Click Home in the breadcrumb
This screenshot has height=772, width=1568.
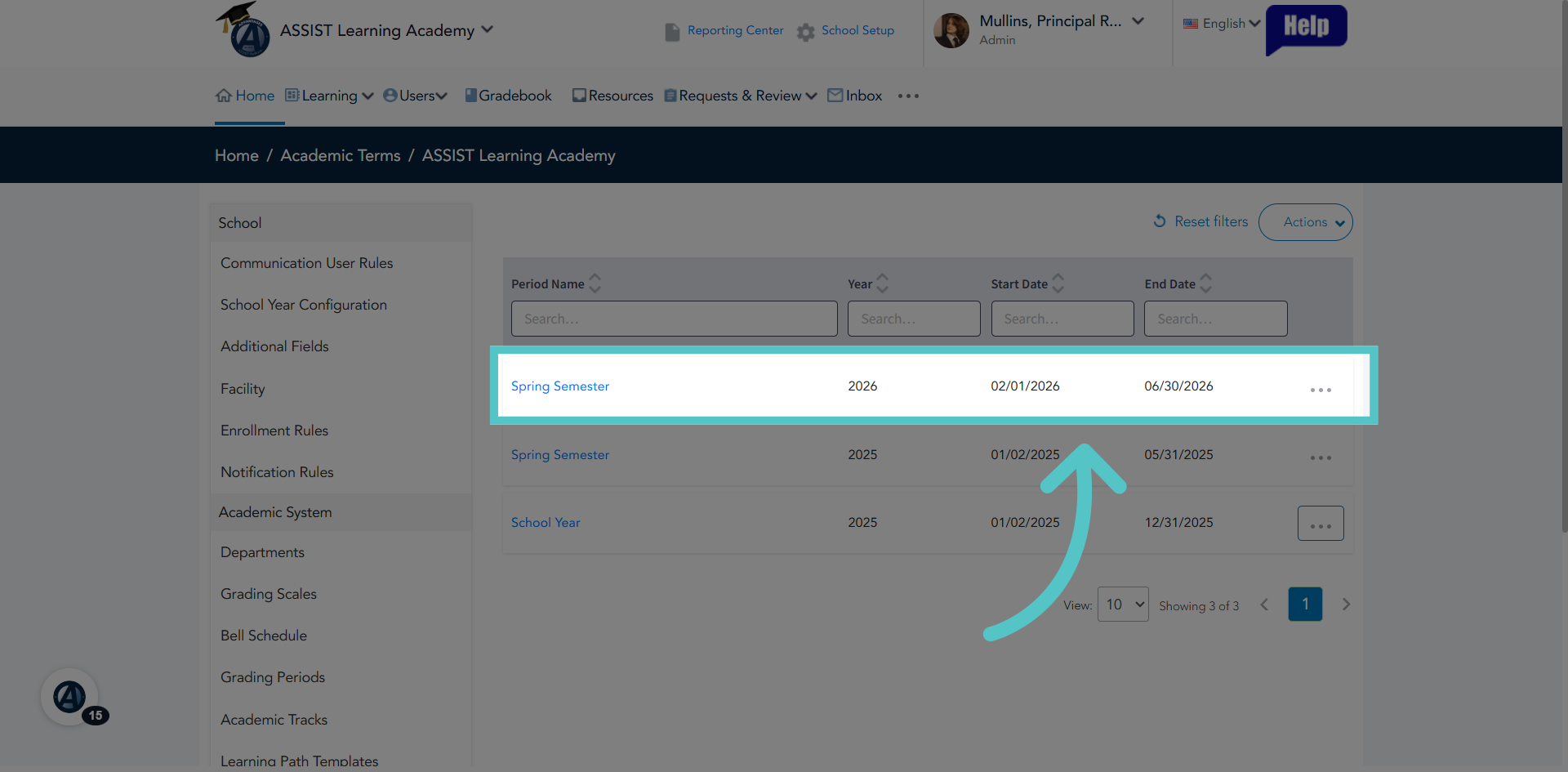coord(237,155)
